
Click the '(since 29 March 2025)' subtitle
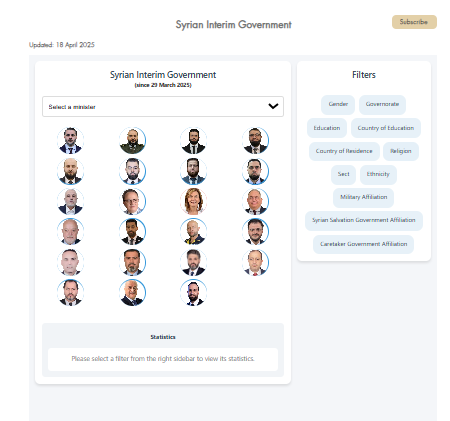pos(163,85)
